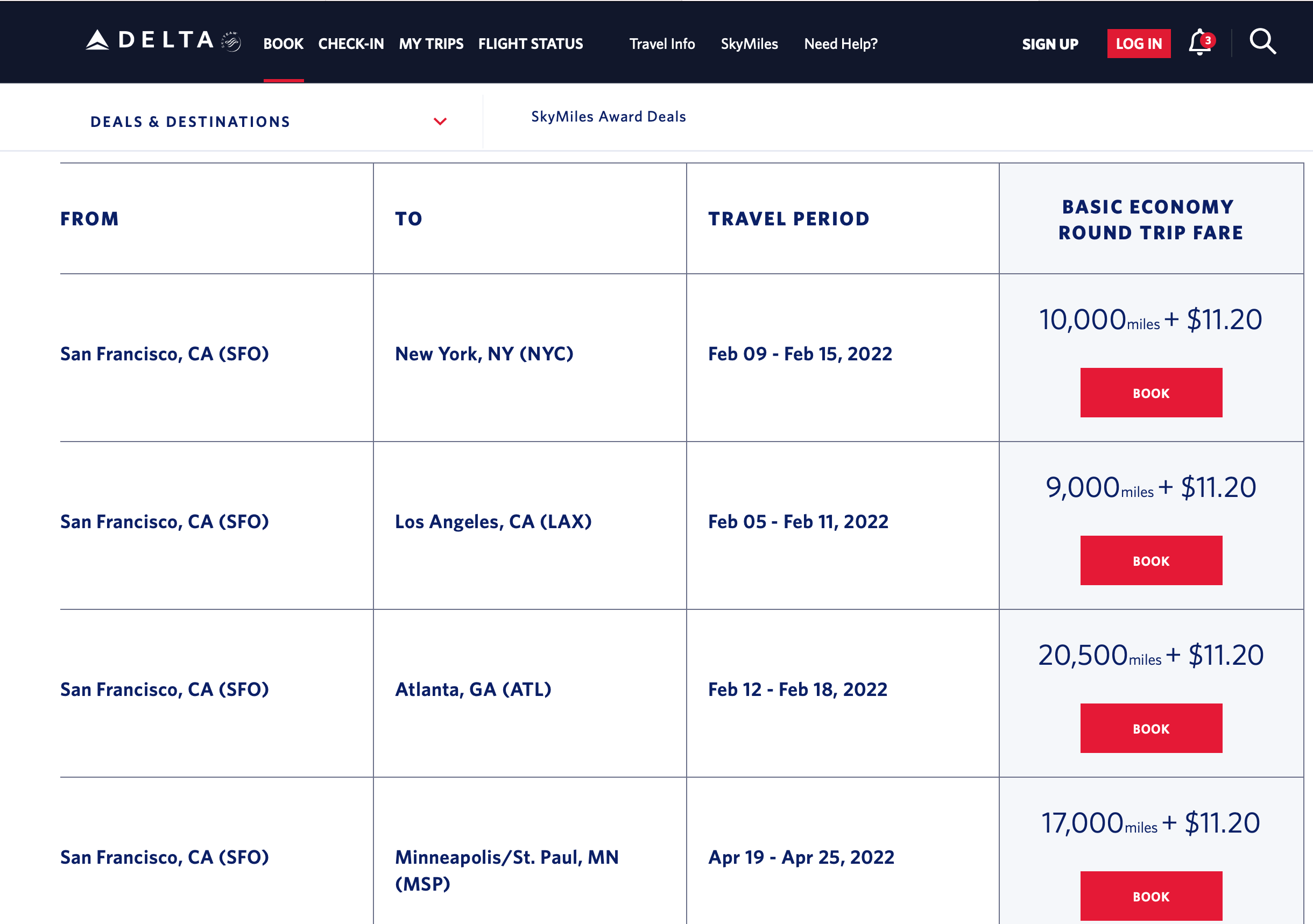Open the Travel Info dropdown
Image resolution: width=1313 pixels, height=924 pixels.
tap(662, 44)
